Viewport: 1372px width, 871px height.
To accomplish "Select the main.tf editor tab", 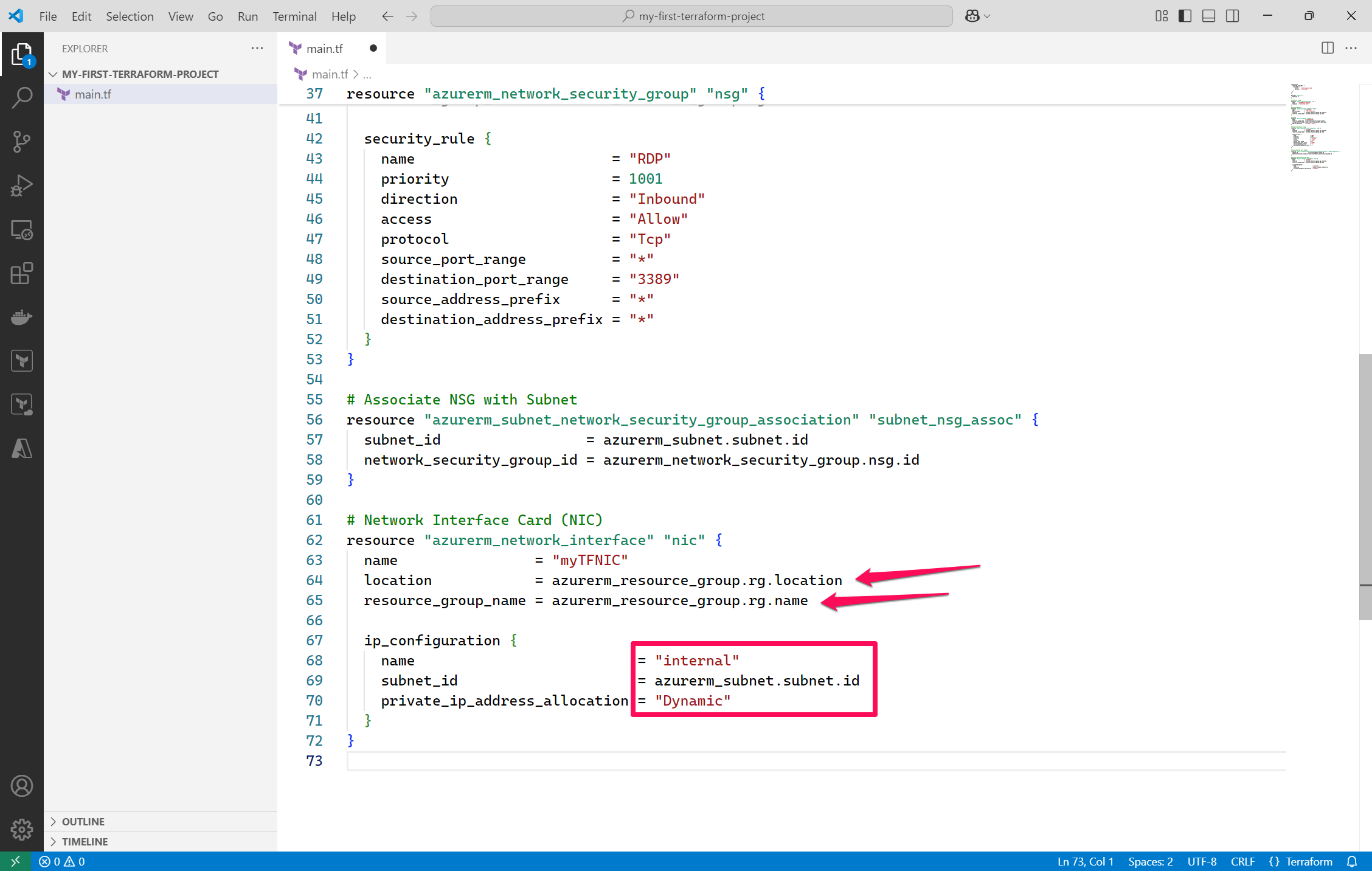I will [331, 49].
